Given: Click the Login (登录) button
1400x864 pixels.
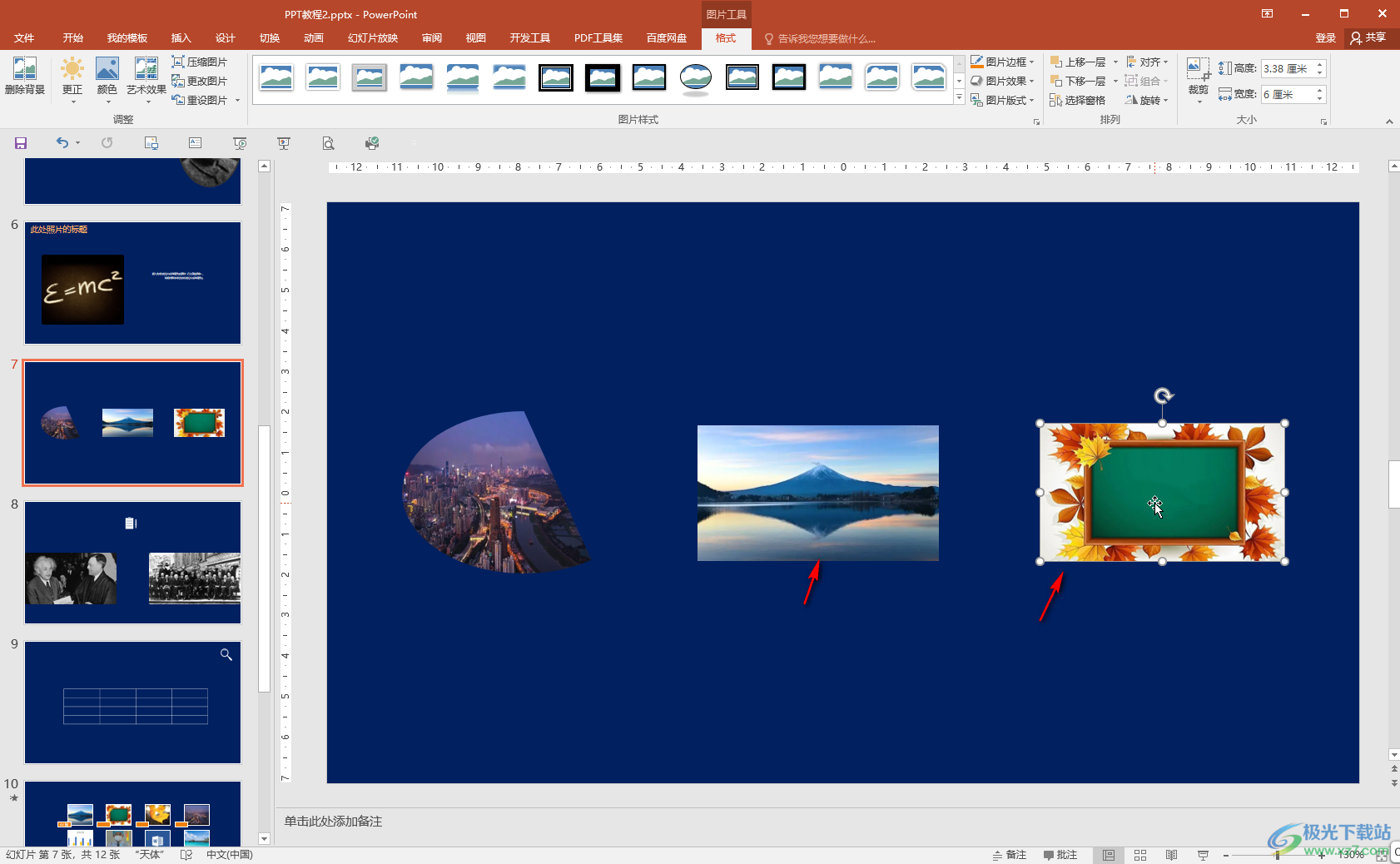Looking at the screenshot, I should 1326,38.
